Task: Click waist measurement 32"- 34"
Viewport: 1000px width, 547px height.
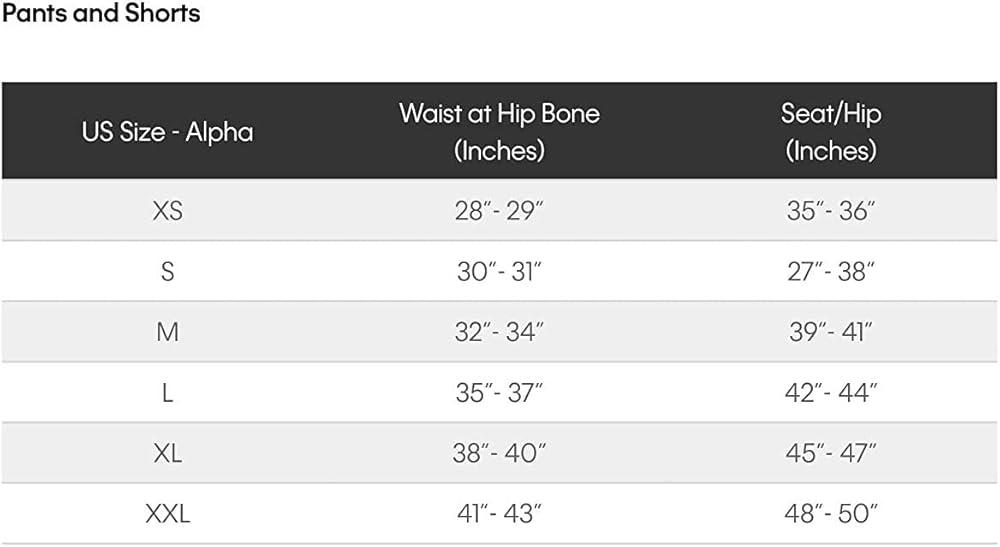Action: coord(499,332)
